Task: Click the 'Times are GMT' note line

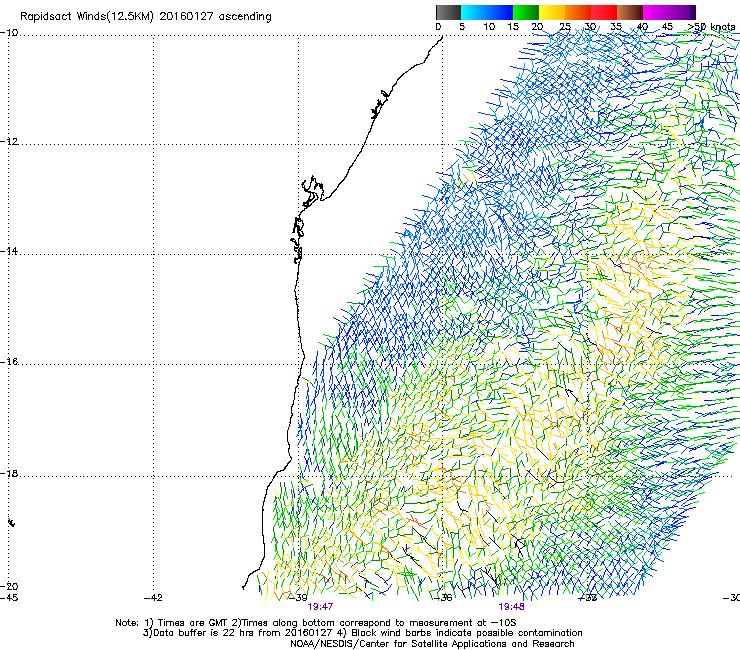Action: 316,623
